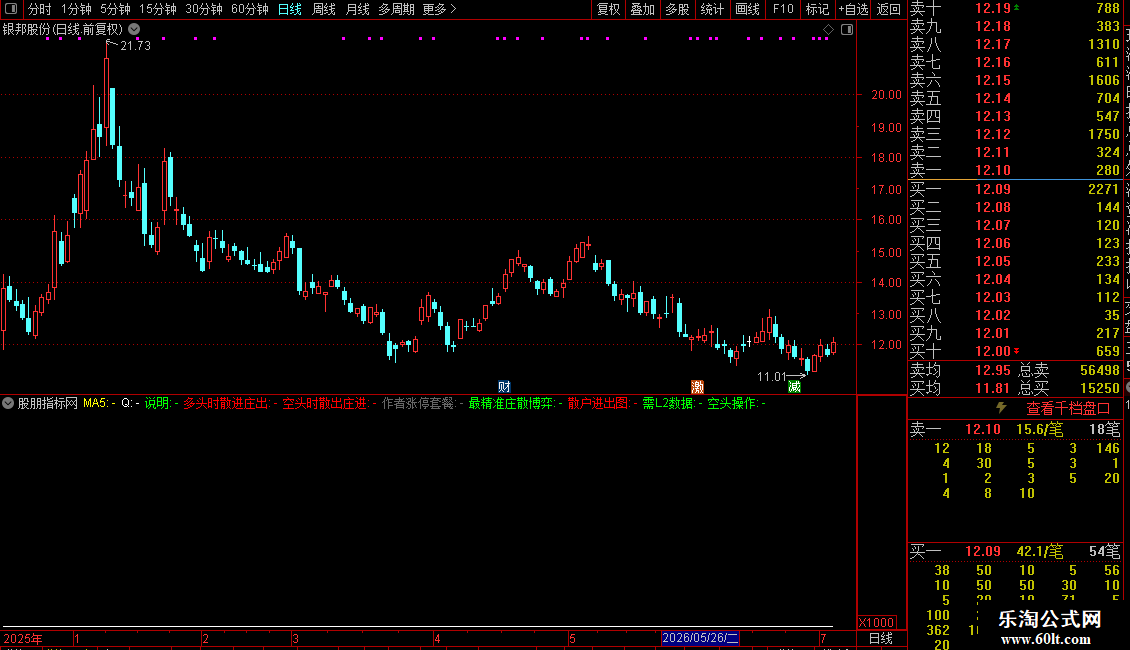The width and height of the screenshot is (1130, 650).
Task: Select the 卖五 12.14 ask row
Action: (1015, 99)
